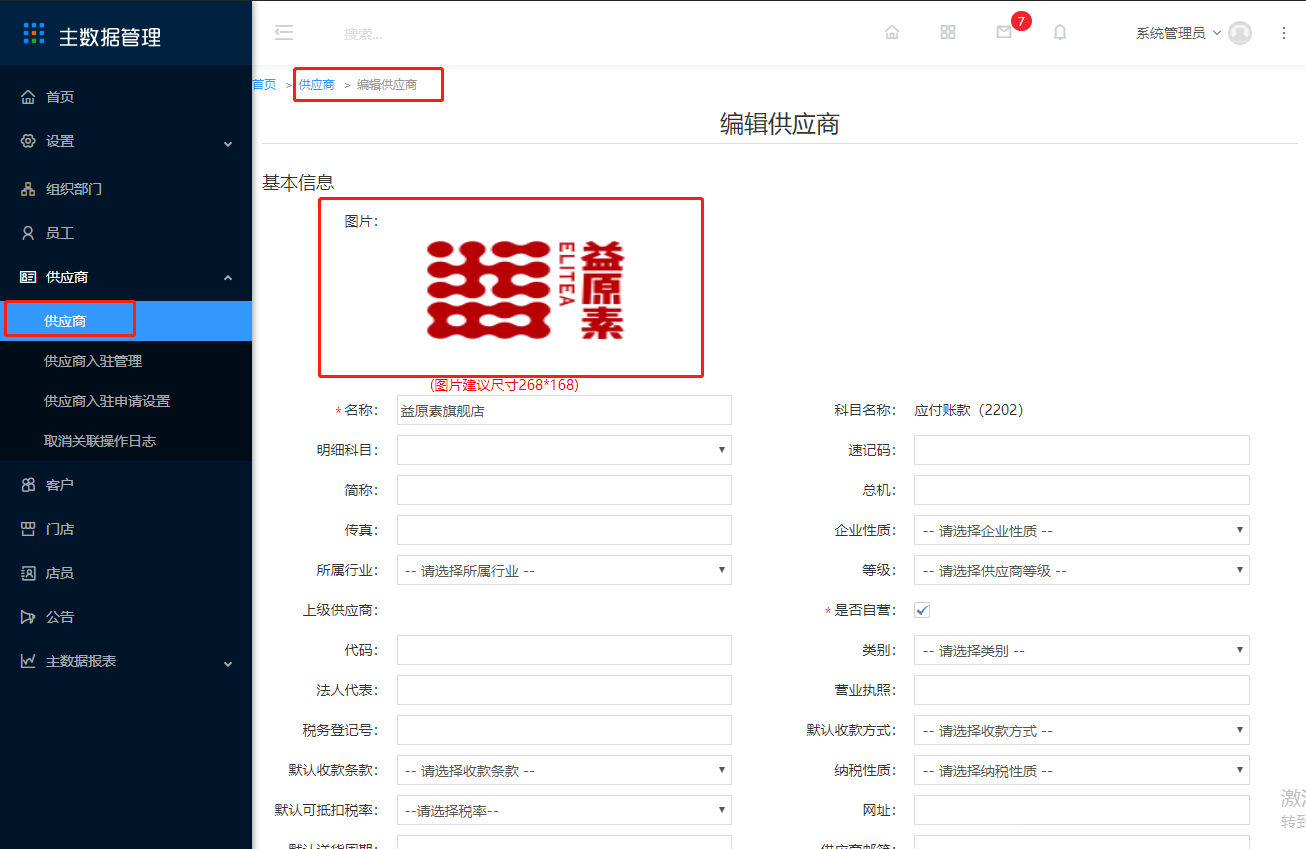
Task: Click the 组织部门 hierarchy icon
Action: coord(28,189)
